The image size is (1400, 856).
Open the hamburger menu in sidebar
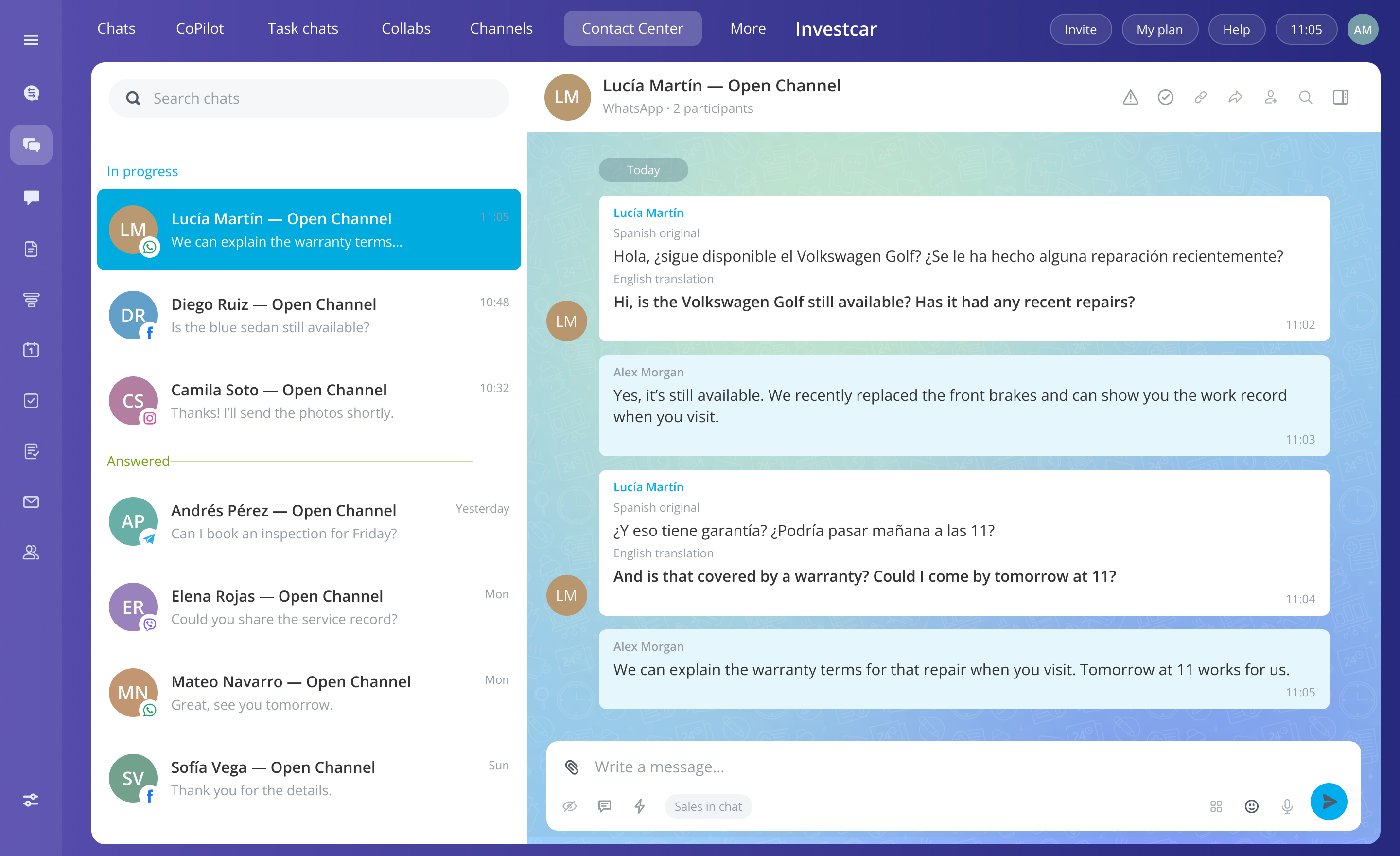pyautogui.click(x=31, y=40)
